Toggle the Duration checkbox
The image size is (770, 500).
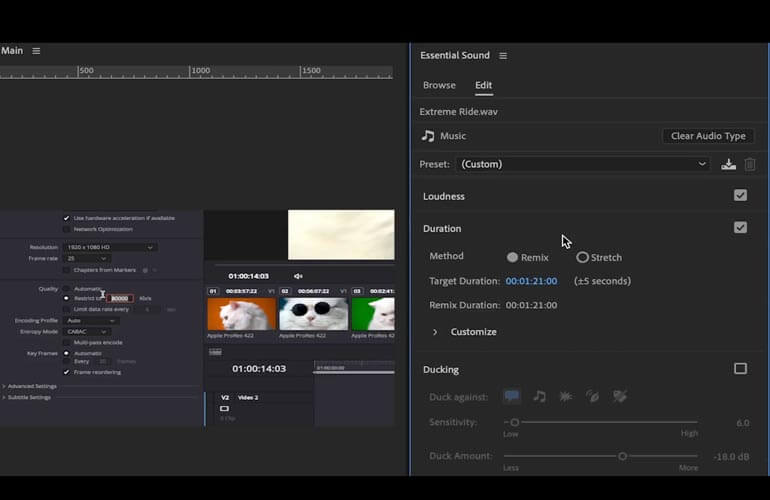[x=740, y=227]
